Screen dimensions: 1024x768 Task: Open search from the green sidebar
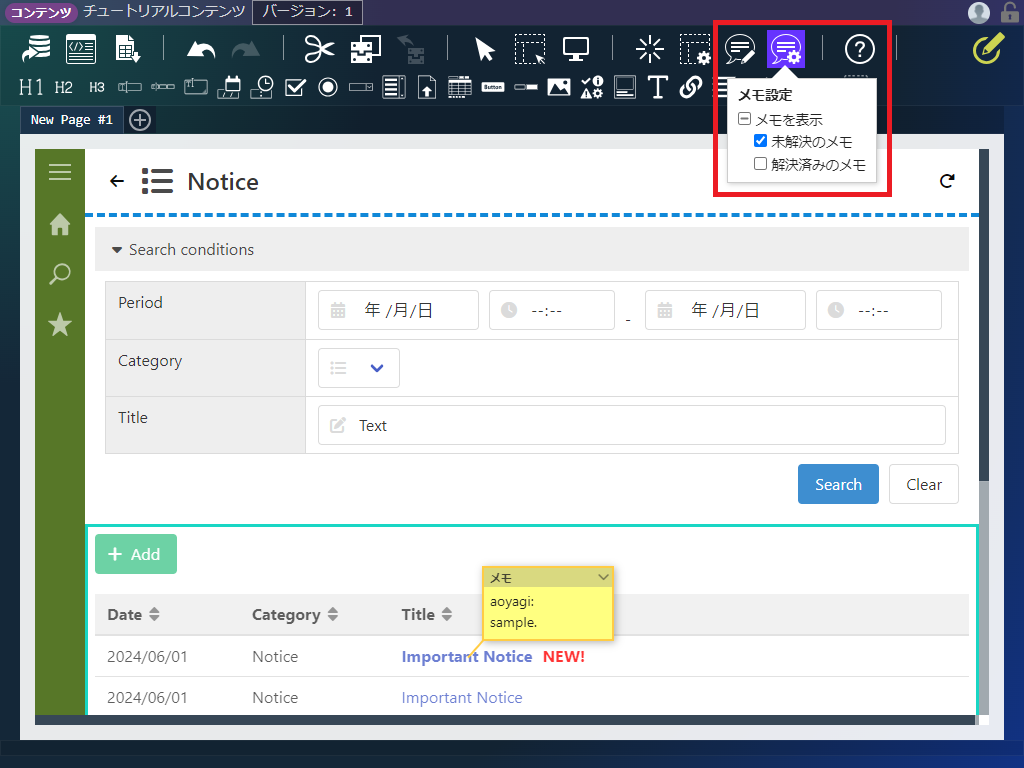click(59, 274)
